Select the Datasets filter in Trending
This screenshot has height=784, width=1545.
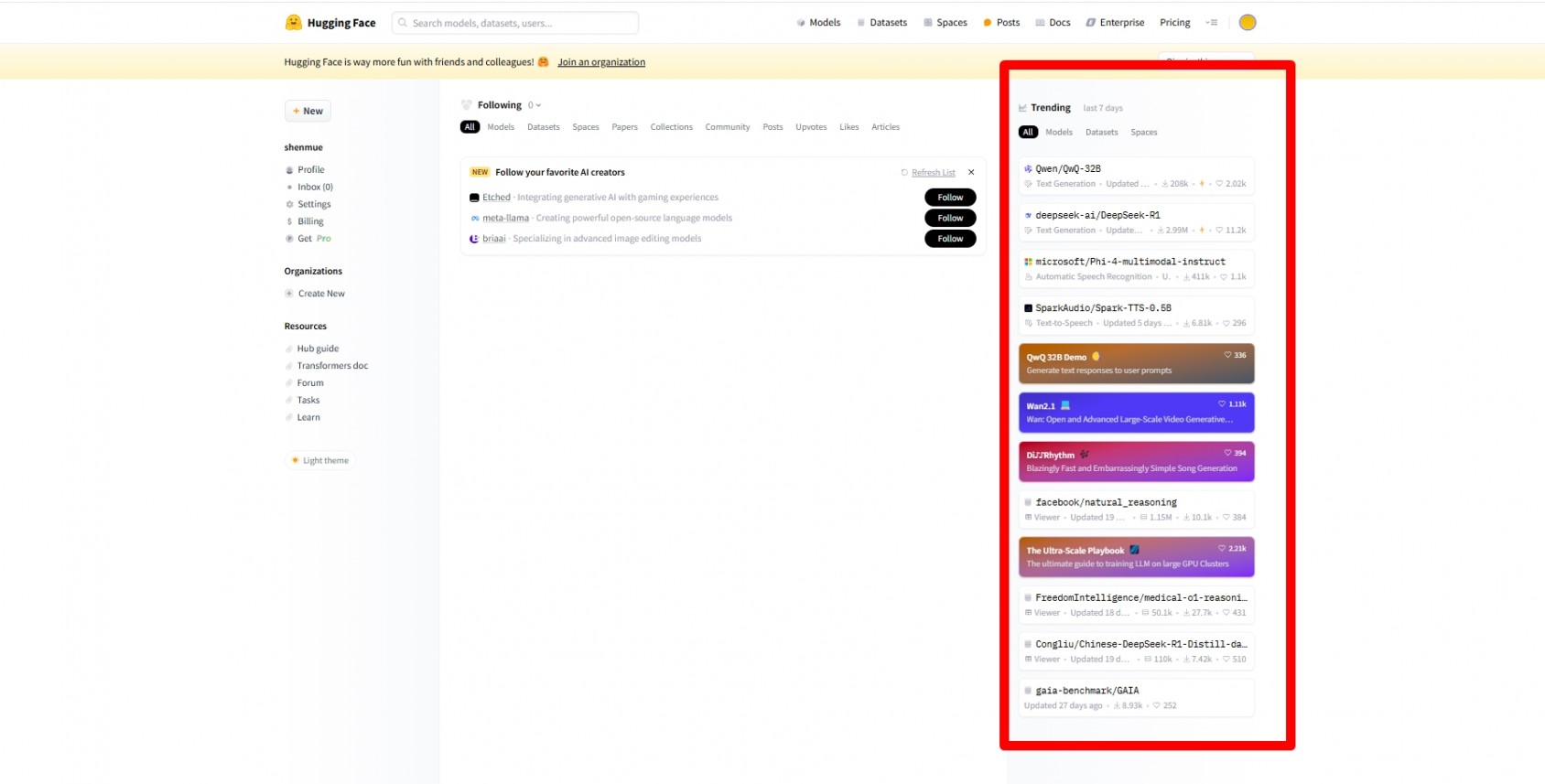click(1102, 133)
